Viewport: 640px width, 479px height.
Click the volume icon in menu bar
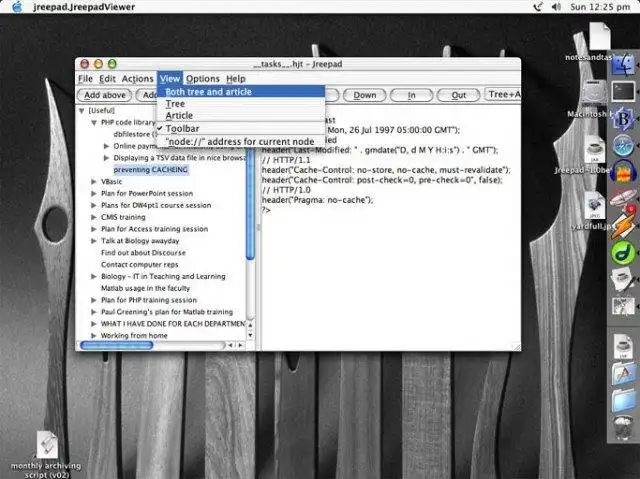point(556,7)
